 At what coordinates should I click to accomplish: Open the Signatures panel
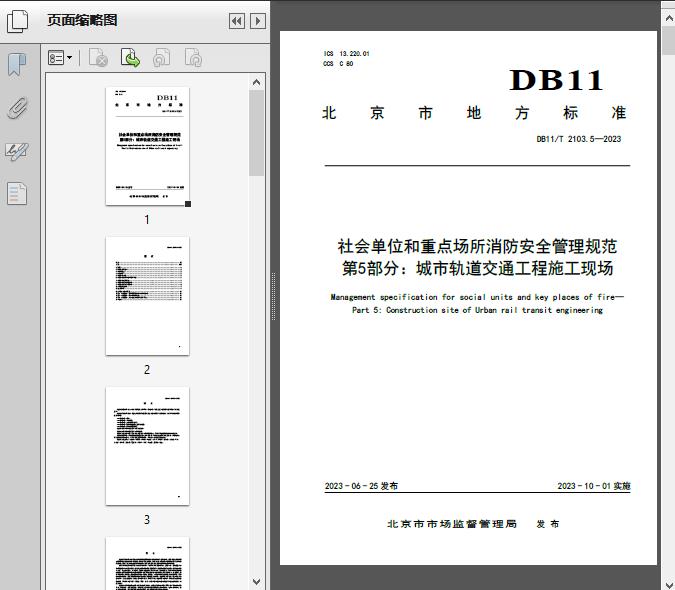(17, 151)
